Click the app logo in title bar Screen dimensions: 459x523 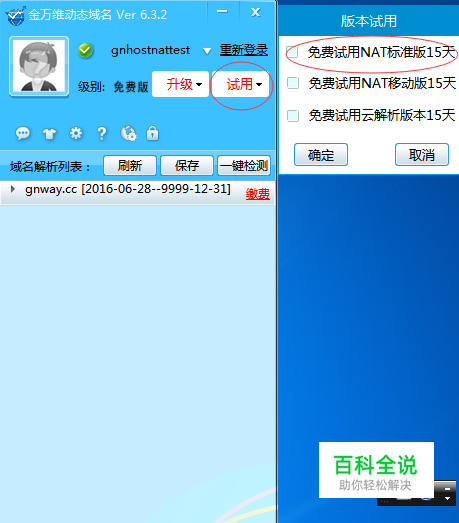[15, 15]
